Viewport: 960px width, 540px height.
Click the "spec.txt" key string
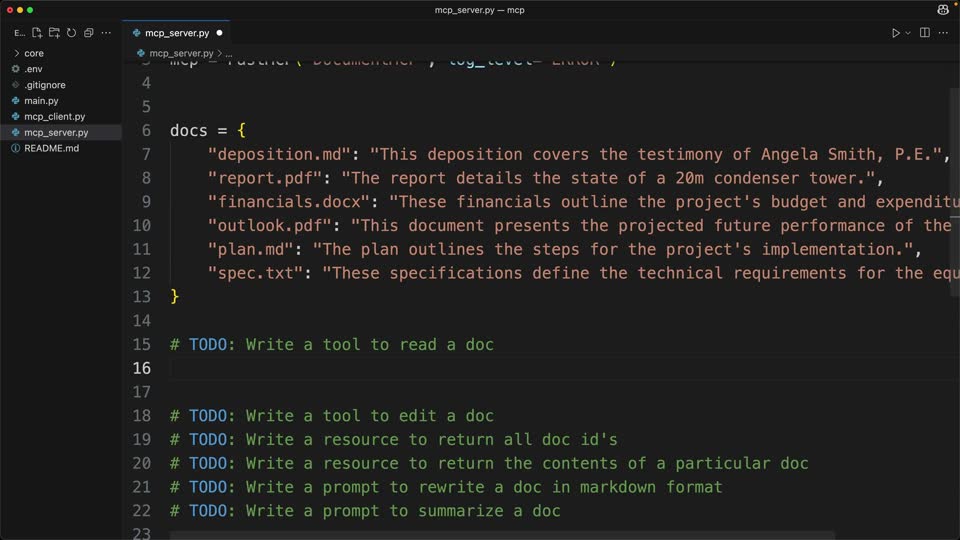pyautogui.click(x=255, y=273)
